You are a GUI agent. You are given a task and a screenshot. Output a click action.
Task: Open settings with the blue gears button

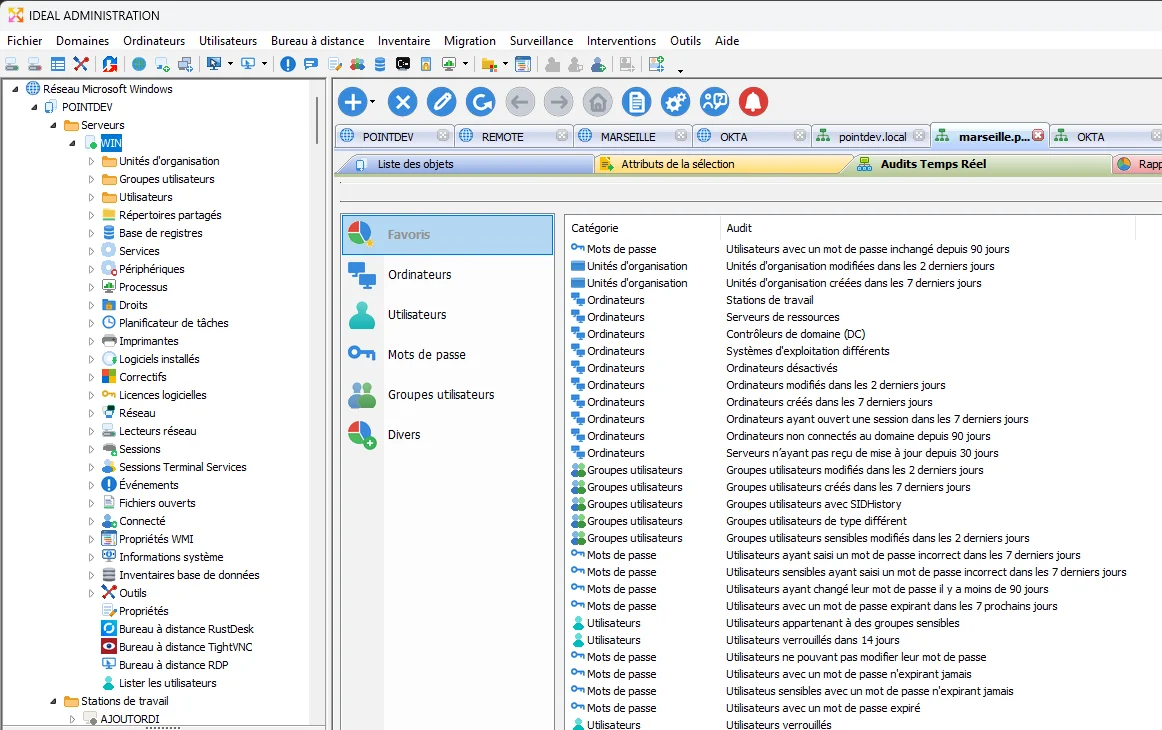[x=675, y=102]
